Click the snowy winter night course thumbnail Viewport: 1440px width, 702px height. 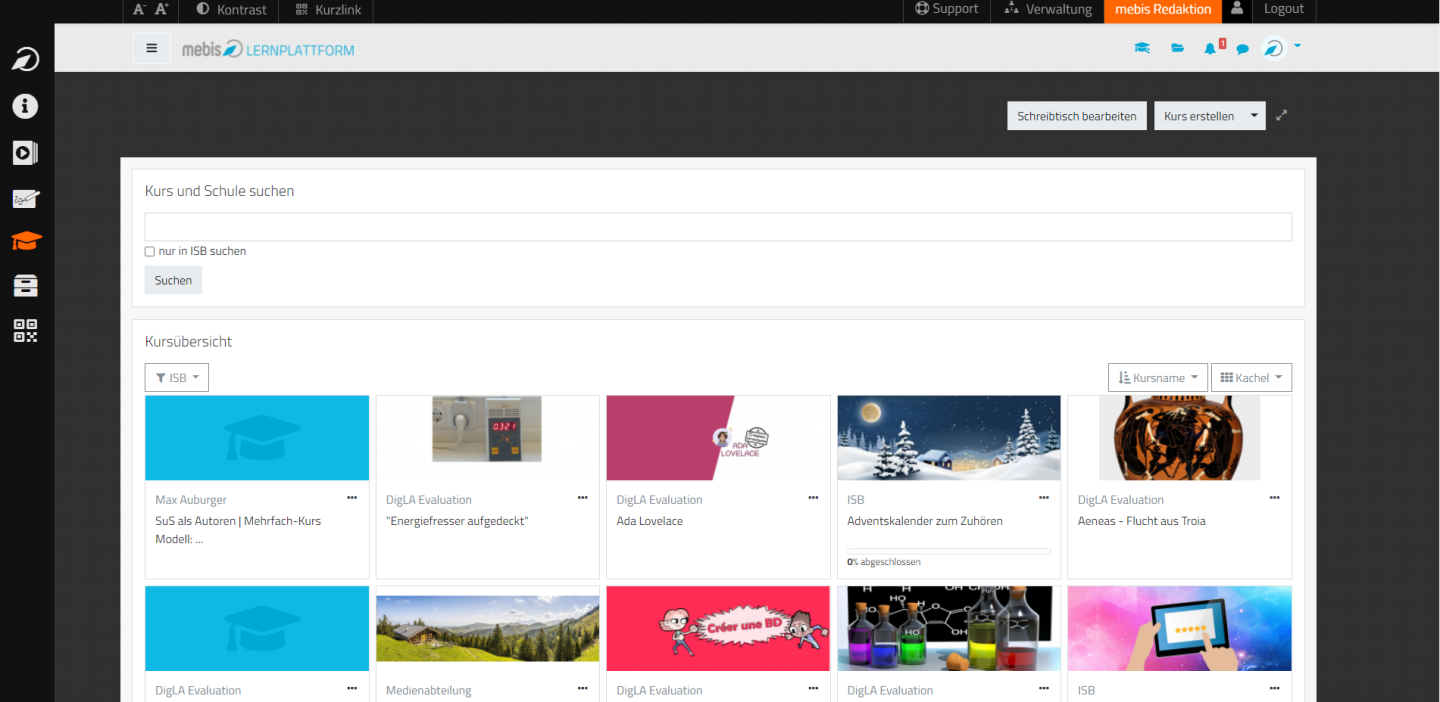949,438
